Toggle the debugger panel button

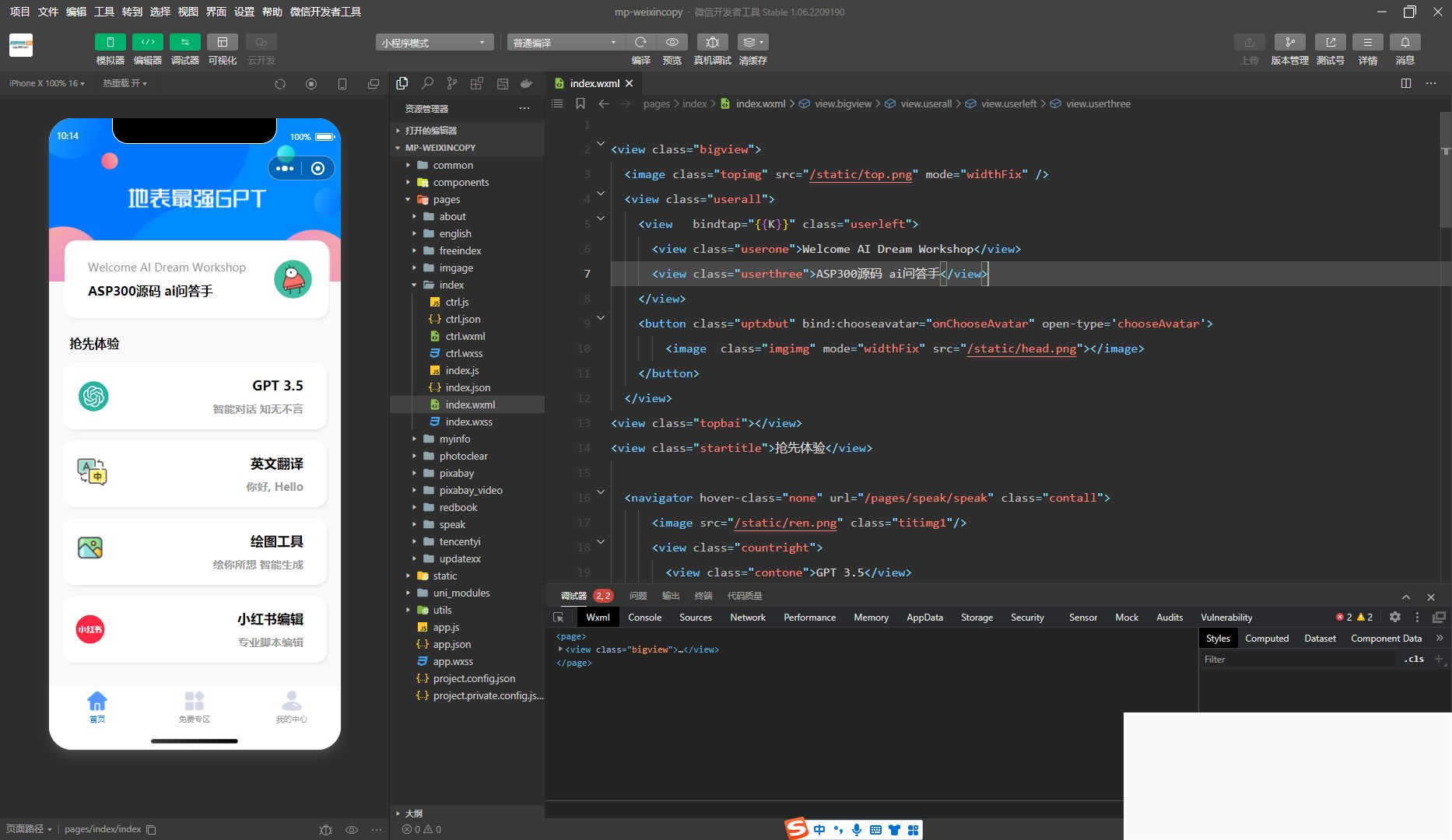[184, 43]
